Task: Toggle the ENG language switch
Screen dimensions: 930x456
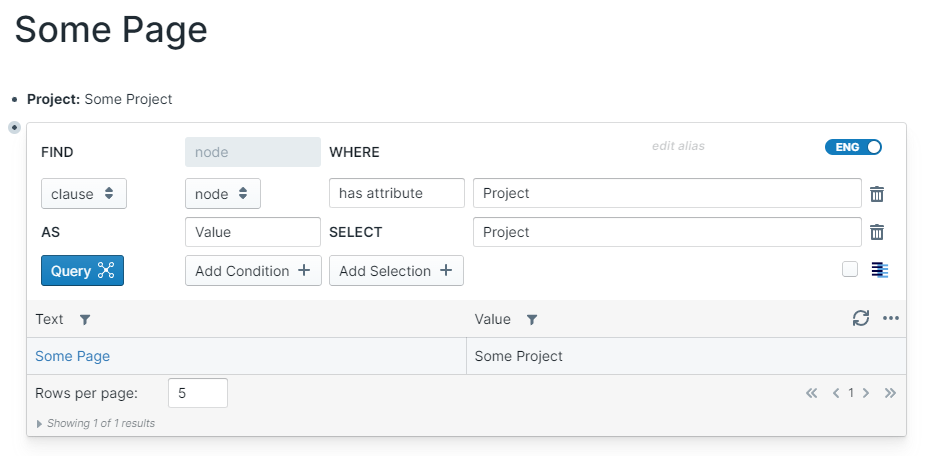Action: point(853,147)
